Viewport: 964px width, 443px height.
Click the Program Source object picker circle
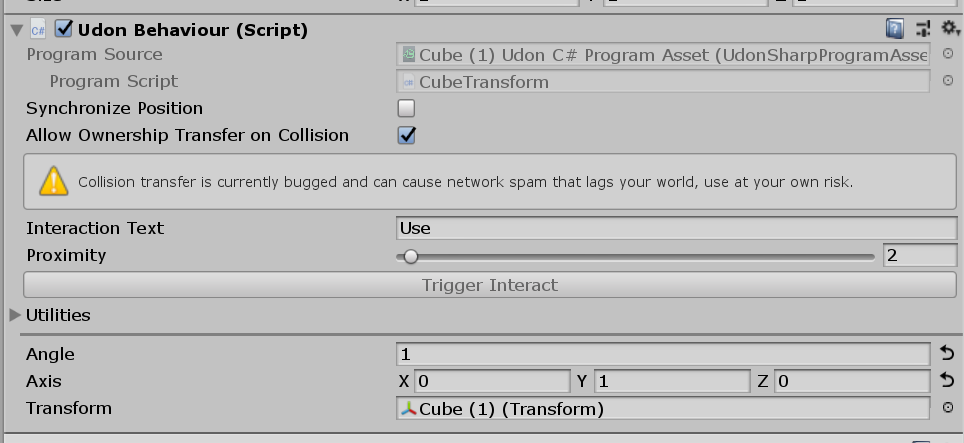948,54
